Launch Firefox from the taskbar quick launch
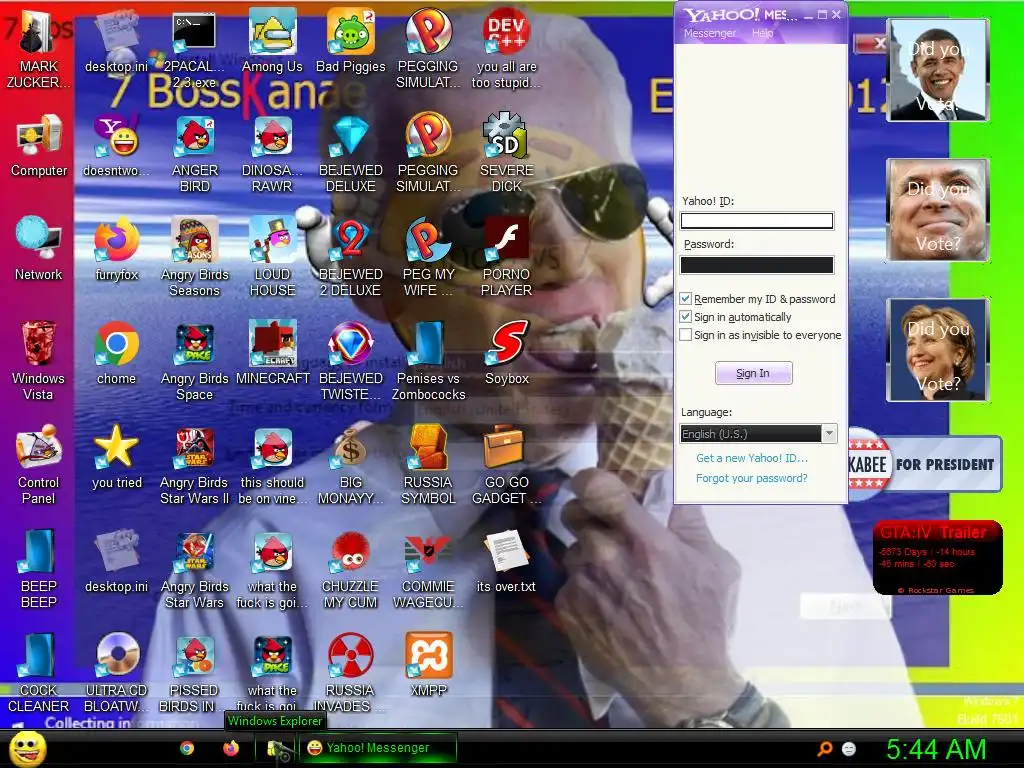Screen dimensions: 1024x768 click(x=231, y=748)
